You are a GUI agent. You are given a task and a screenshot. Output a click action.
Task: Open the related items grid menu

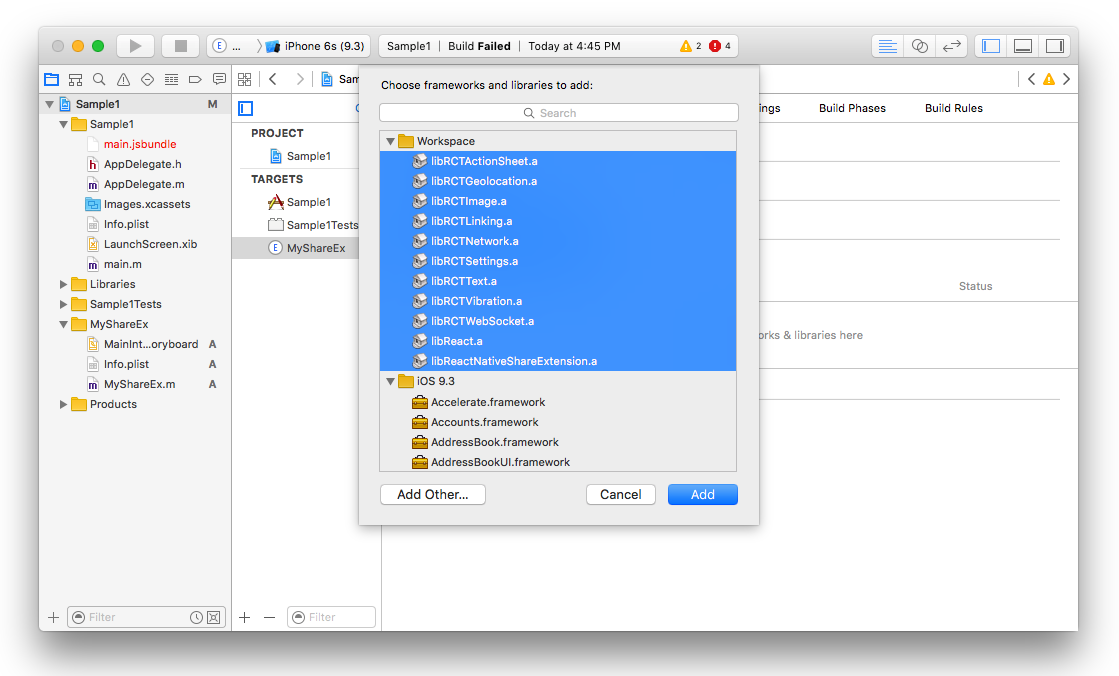pos(244,79)
